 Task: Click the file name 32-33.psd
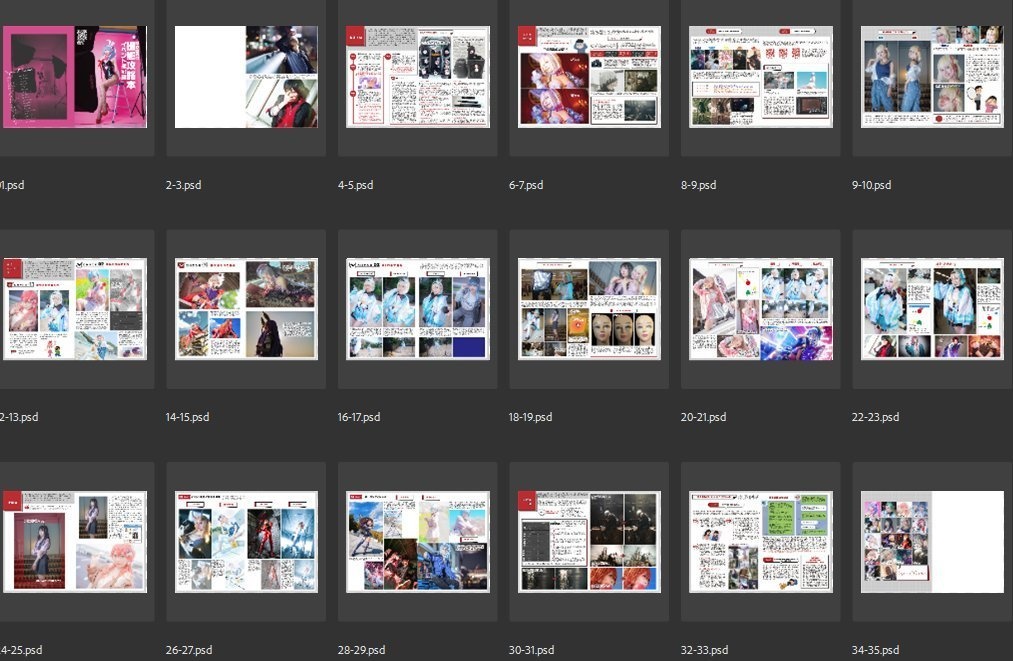pyautogui.click(x=704, y=649)
